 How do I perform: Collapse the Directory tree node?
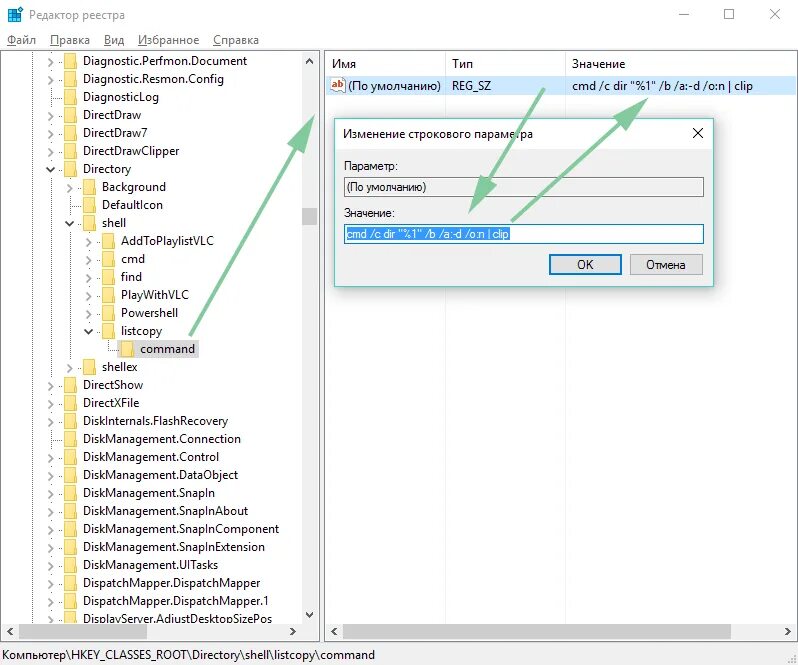pos(50,169)
